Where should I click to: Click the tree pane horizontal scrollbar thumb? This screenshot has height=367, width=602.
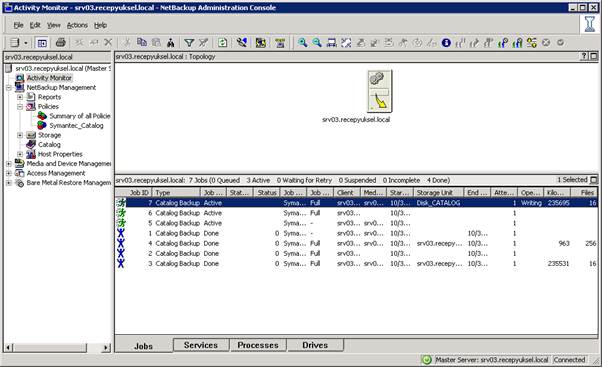[x=50, y=348]
